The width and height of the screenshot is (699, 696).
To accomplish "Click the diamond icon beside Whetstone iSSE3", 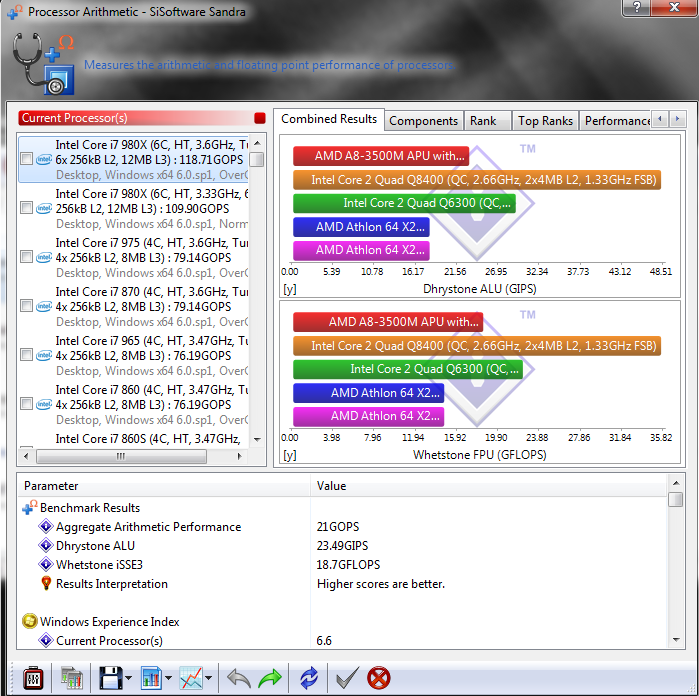I will point(45,564).
